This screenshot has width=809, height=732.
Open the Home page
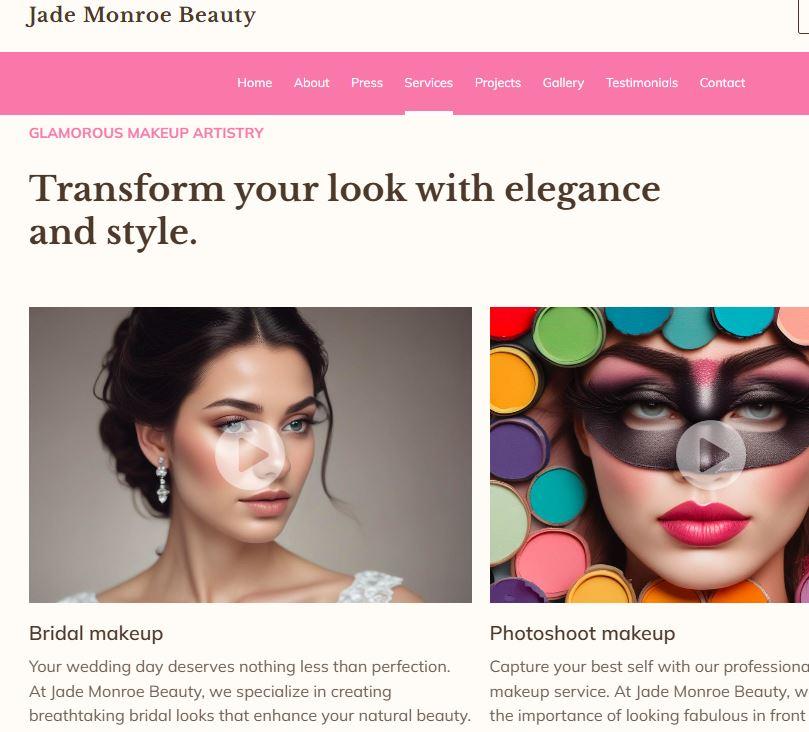coord(254,83)
